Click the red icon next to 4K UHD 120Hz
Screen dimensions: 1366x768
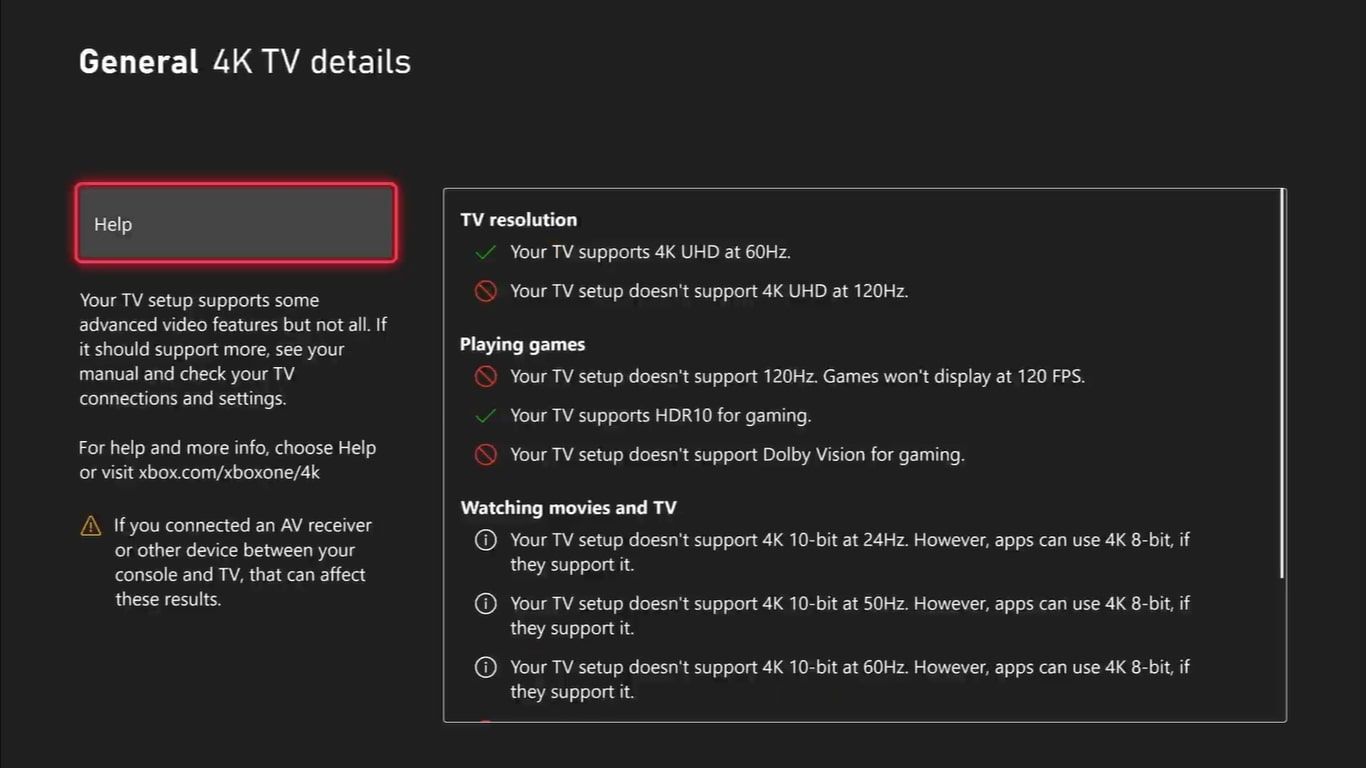[x=486, y=291]
